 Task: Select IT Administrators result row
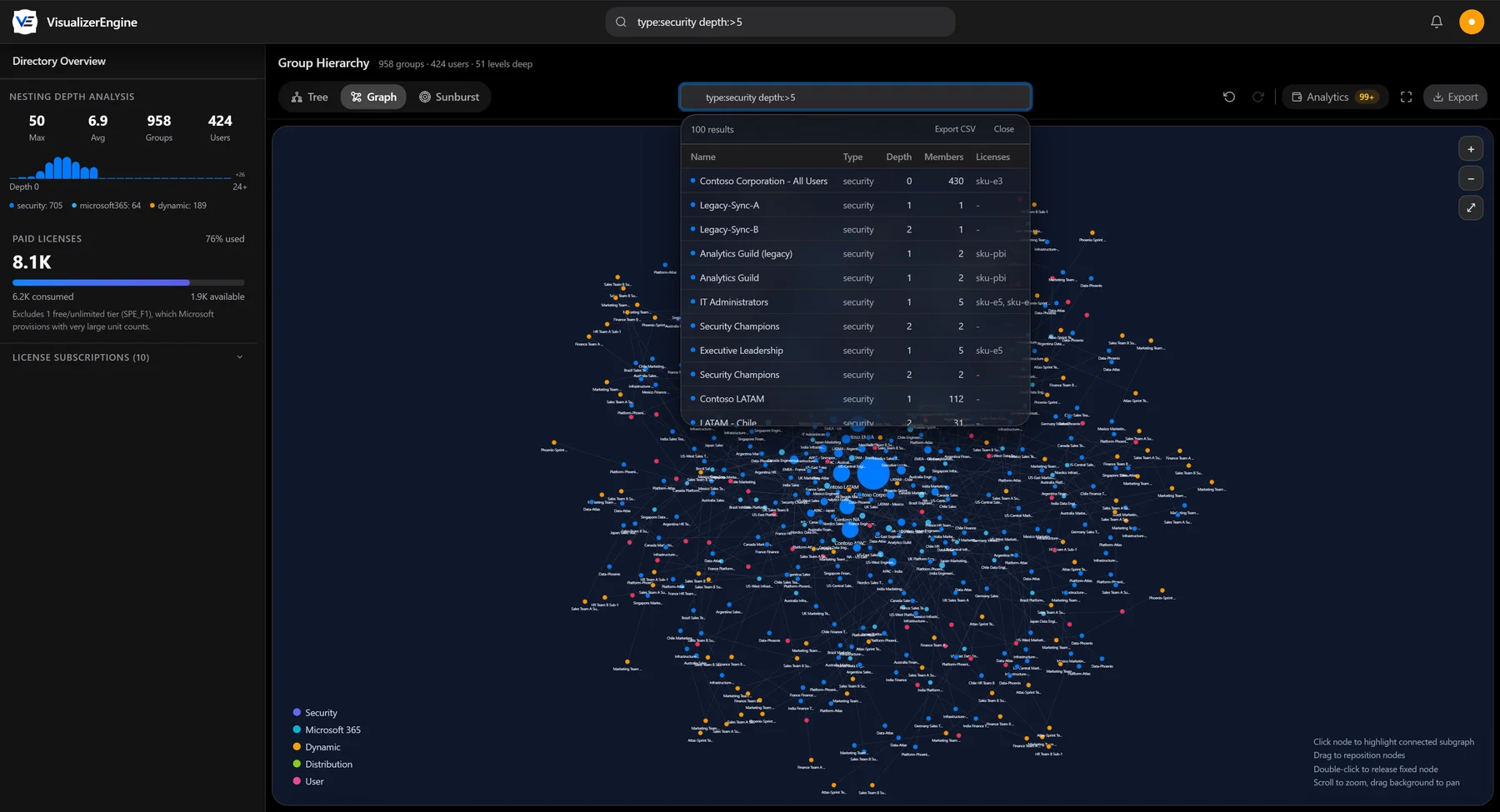[x=855, y=302]
